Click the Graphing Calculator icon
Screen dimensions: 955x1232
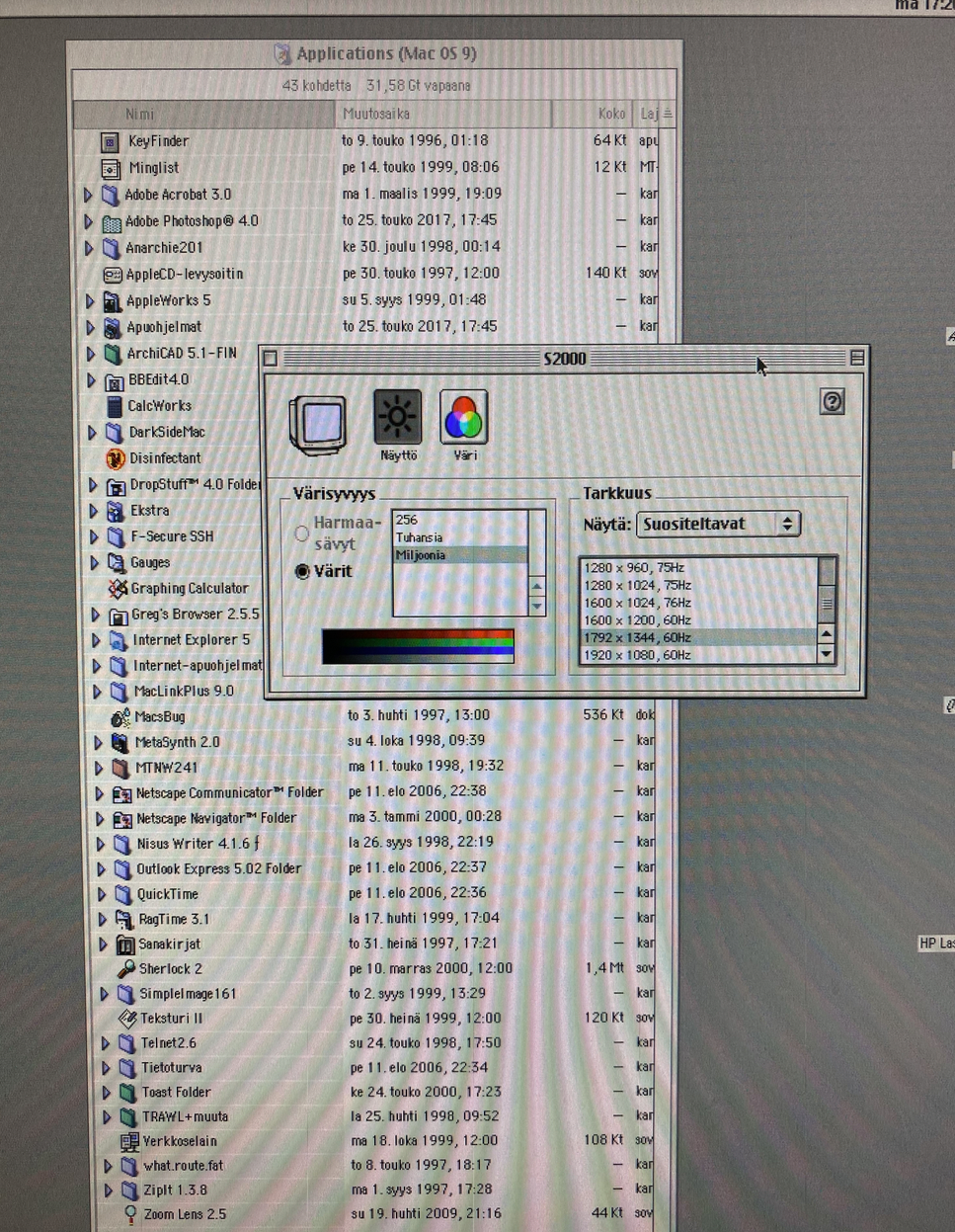pyautogui.click(x=118, y=589)
